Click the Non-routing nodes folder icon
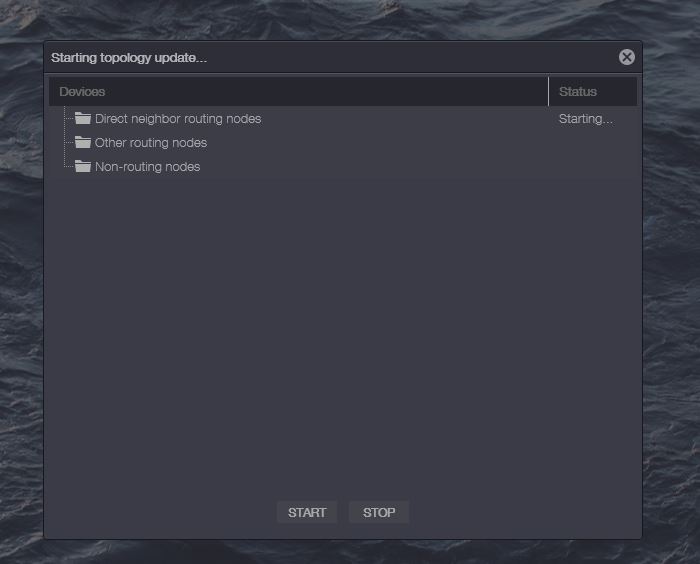This screenshot has width=700, height=564. pyautogui.click(x=83, y=167)
